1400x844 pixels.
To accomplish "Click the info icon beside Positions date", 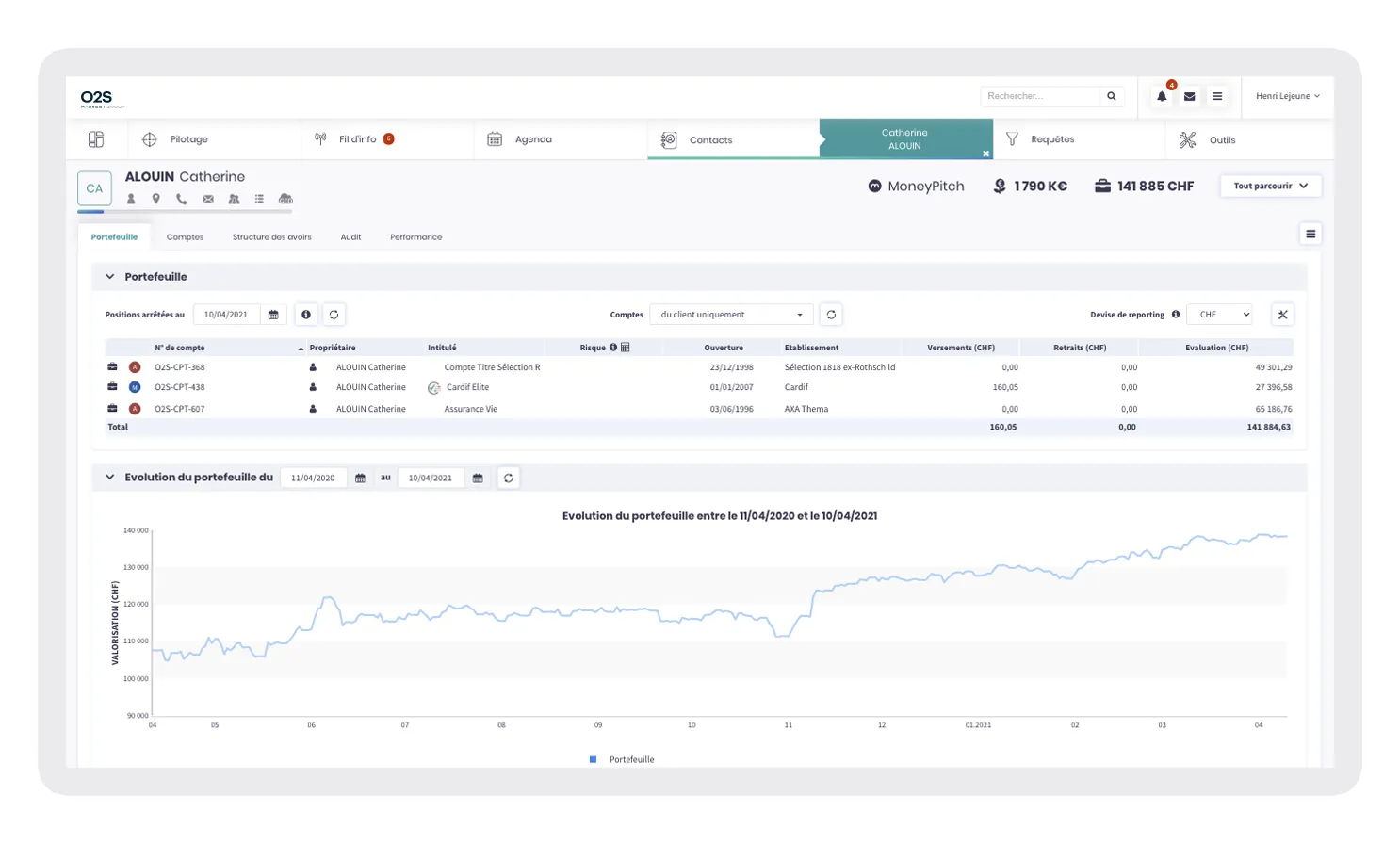I will tap(306, 315).
